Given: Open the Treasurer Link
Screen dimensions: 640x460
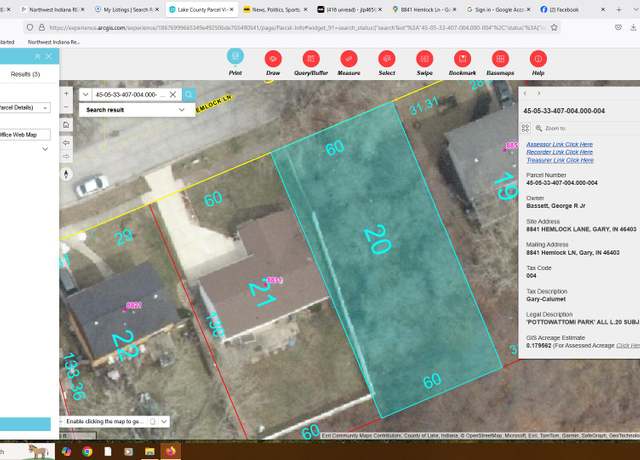Looking at the screenshot, I should click(560, 160).
